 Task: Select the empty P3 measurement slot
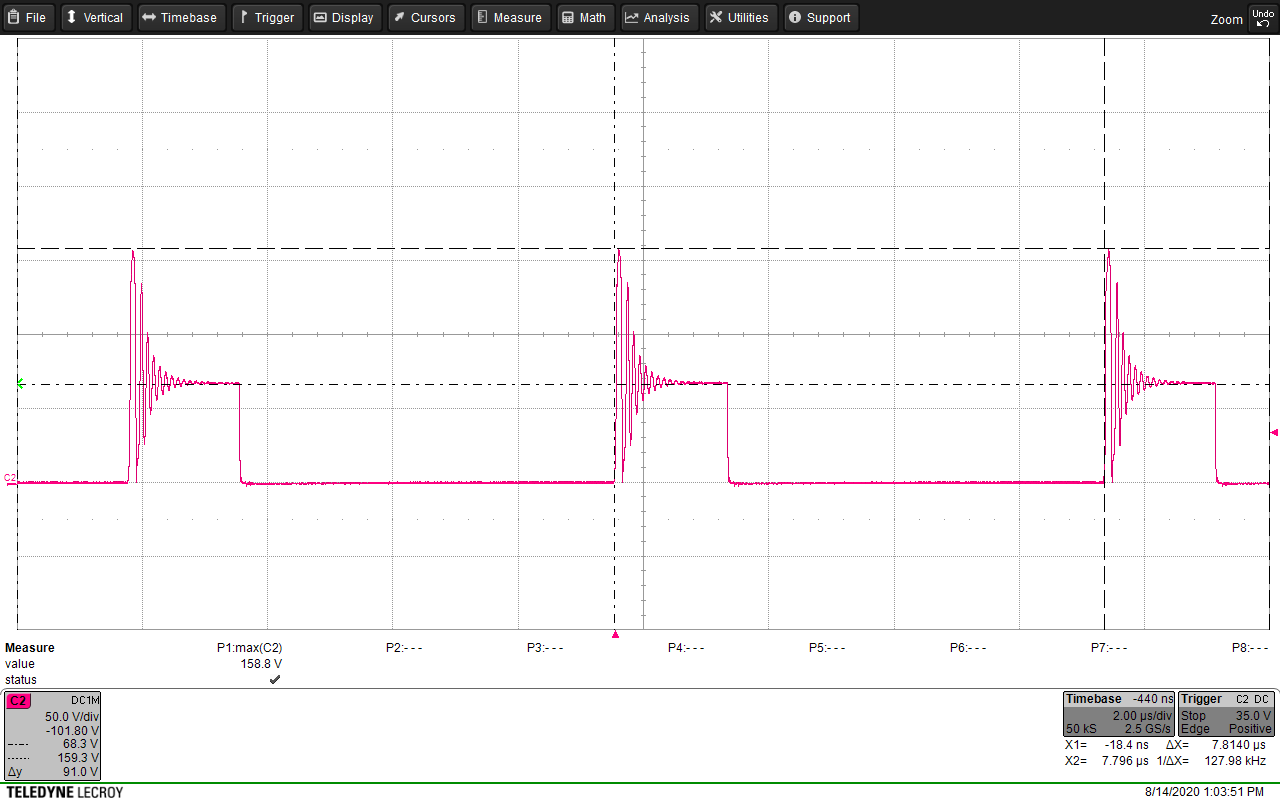coord(545,648)
